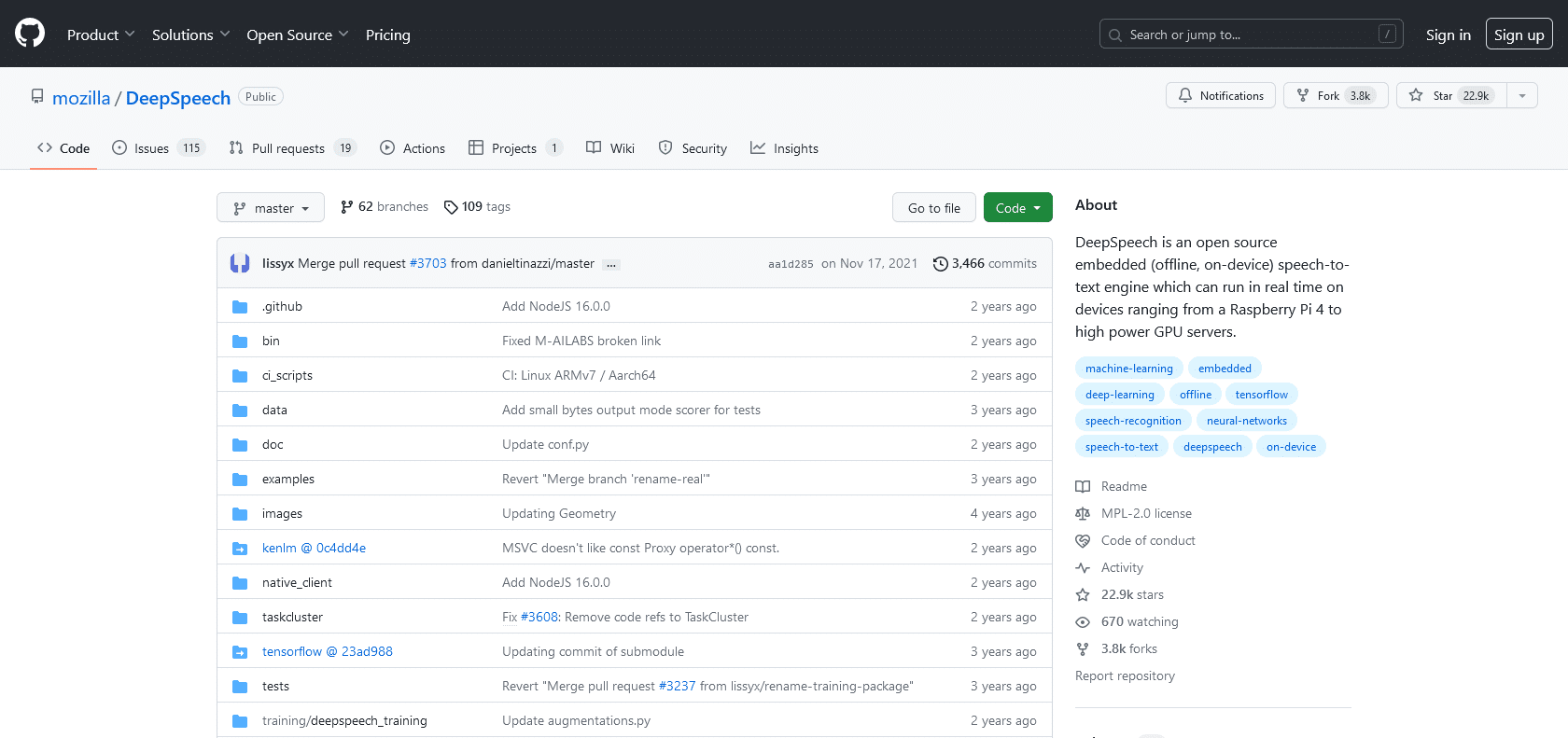Open commit hash aa1d285

pyautogui.click(x=791, y=265)
